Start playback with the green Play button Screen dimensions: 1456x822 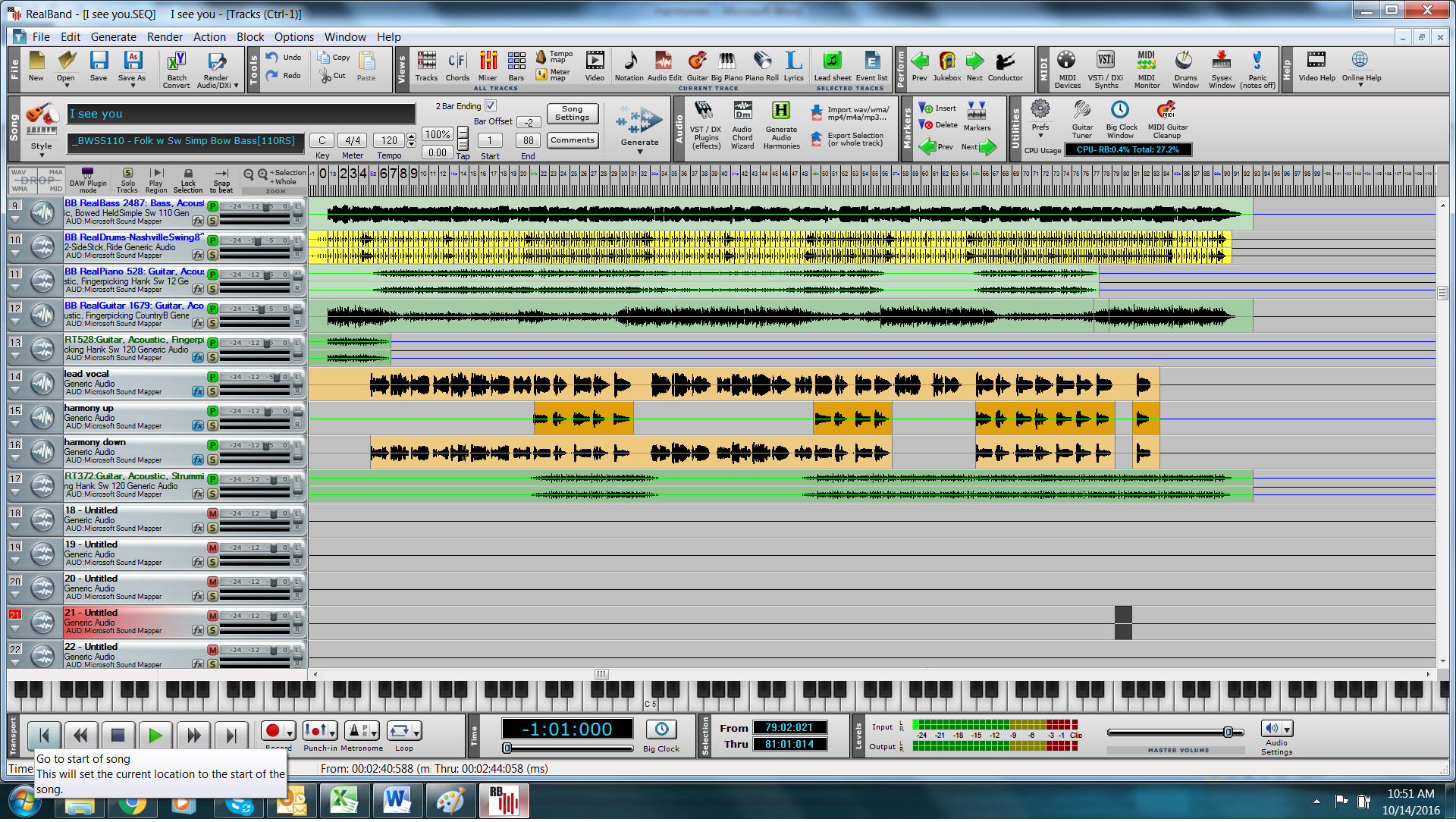tap(155, 736)
